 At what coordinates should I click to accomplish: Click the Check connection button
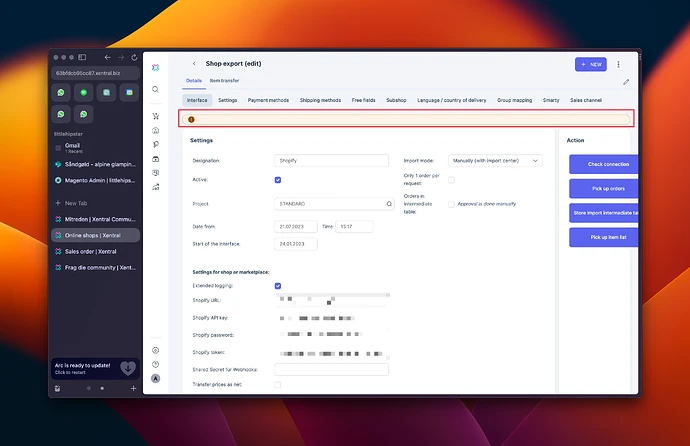[x=603, y=164]
